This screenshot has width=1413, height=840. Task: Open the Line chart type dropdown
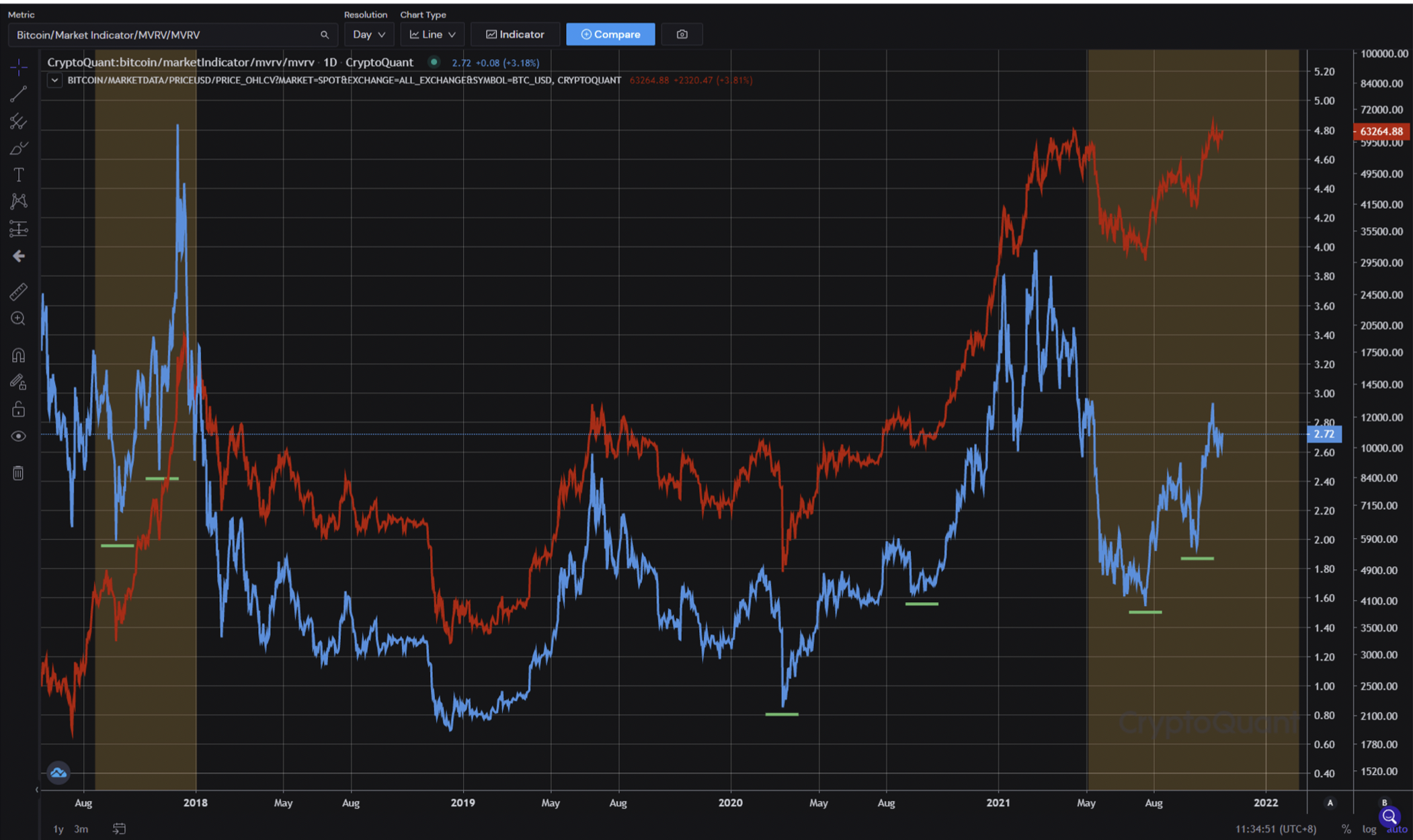pos(432,34)
